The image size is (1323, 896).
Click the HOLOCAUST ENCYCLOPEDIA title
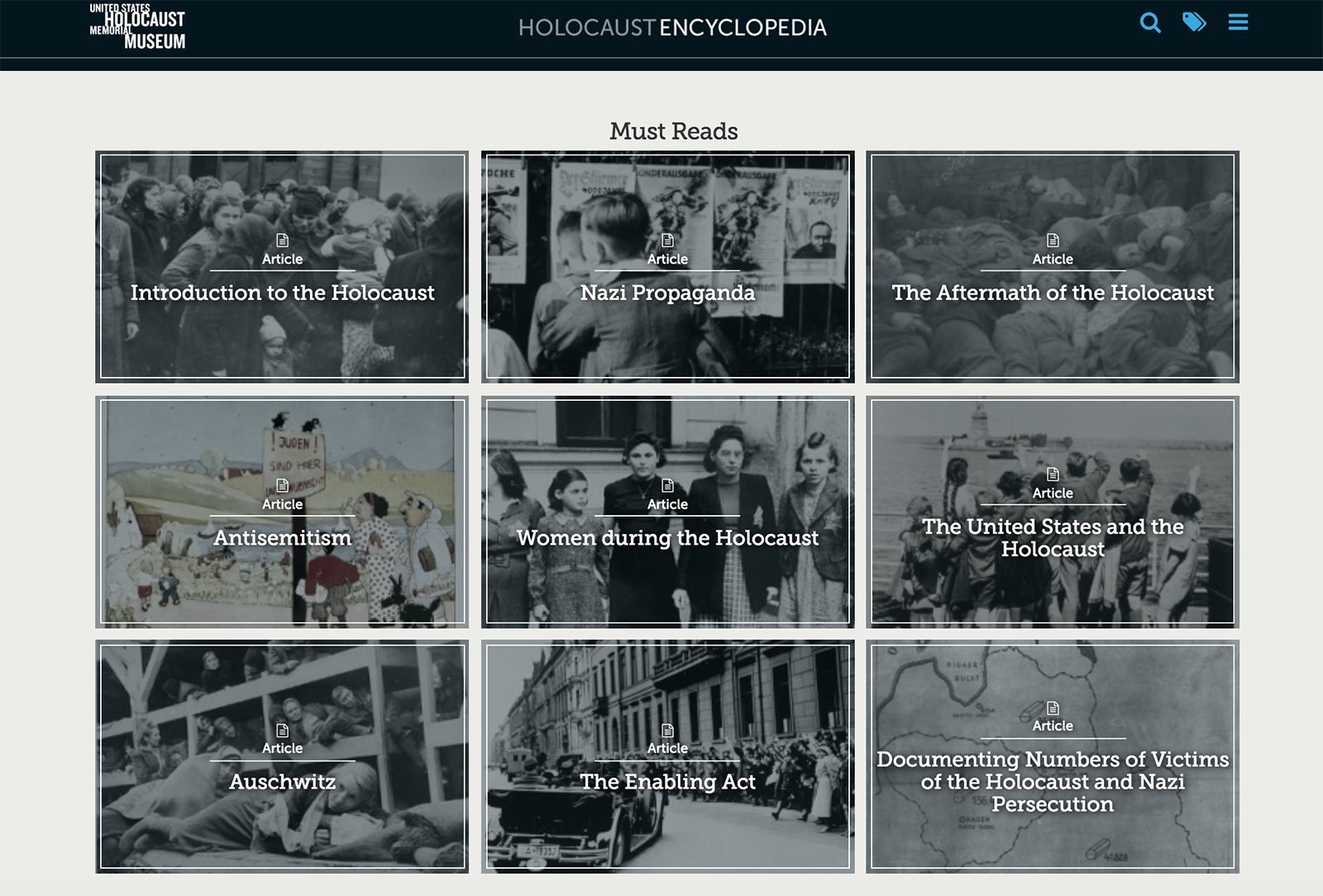coord(673,28)
